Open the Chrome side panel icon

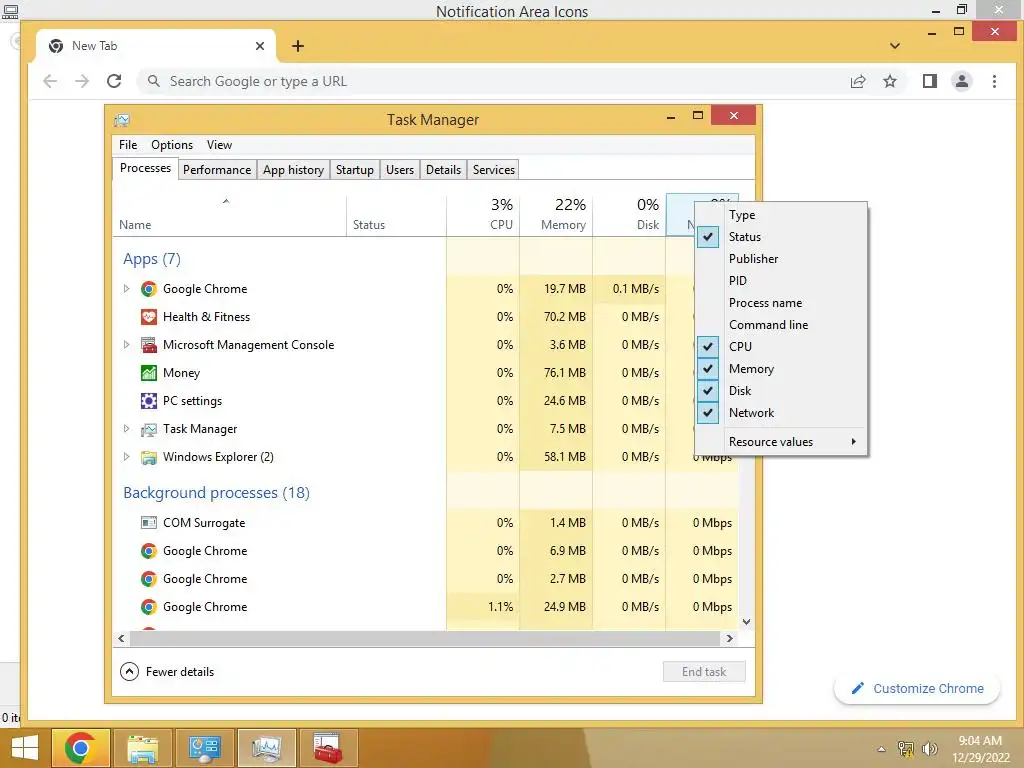[929, 81]
